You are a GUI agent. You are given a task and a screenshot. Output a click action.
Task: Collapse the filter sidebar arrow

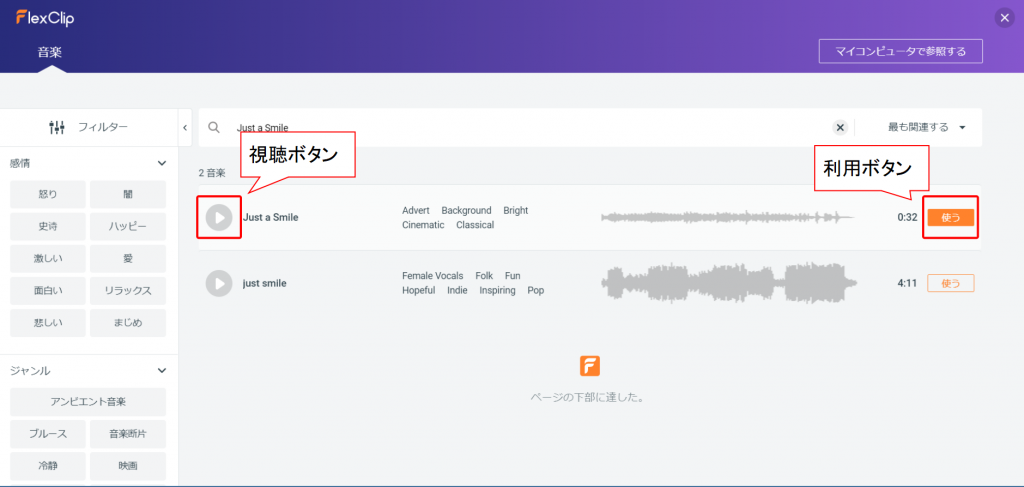pos(186,128)
